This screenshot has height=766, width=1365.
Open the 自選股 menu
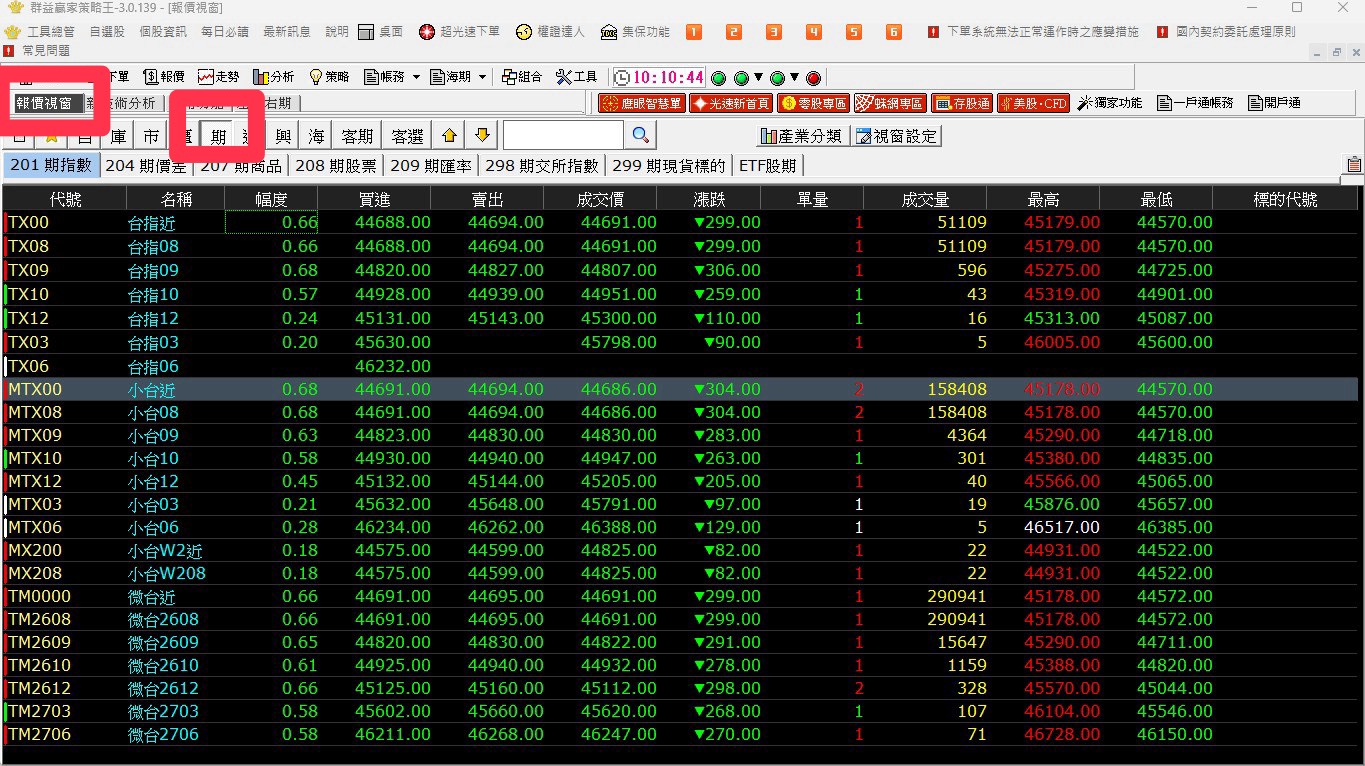point(107,32)
